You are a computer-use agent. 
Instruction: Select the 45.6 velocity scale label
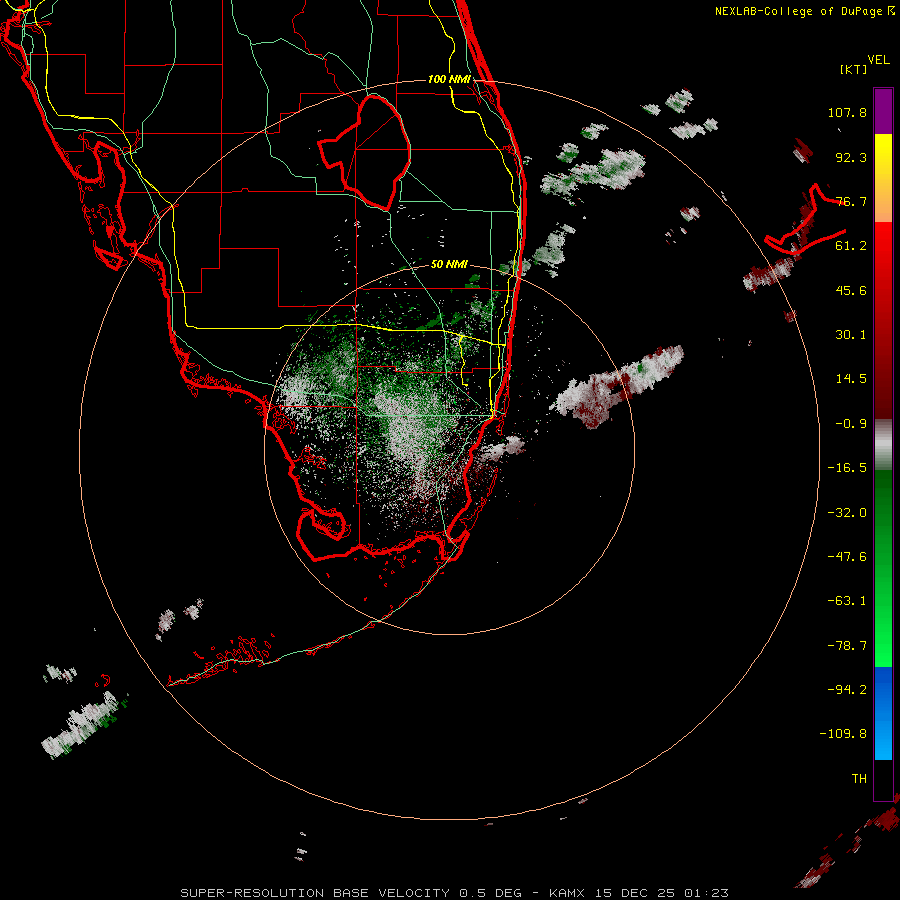pos(851,290)
